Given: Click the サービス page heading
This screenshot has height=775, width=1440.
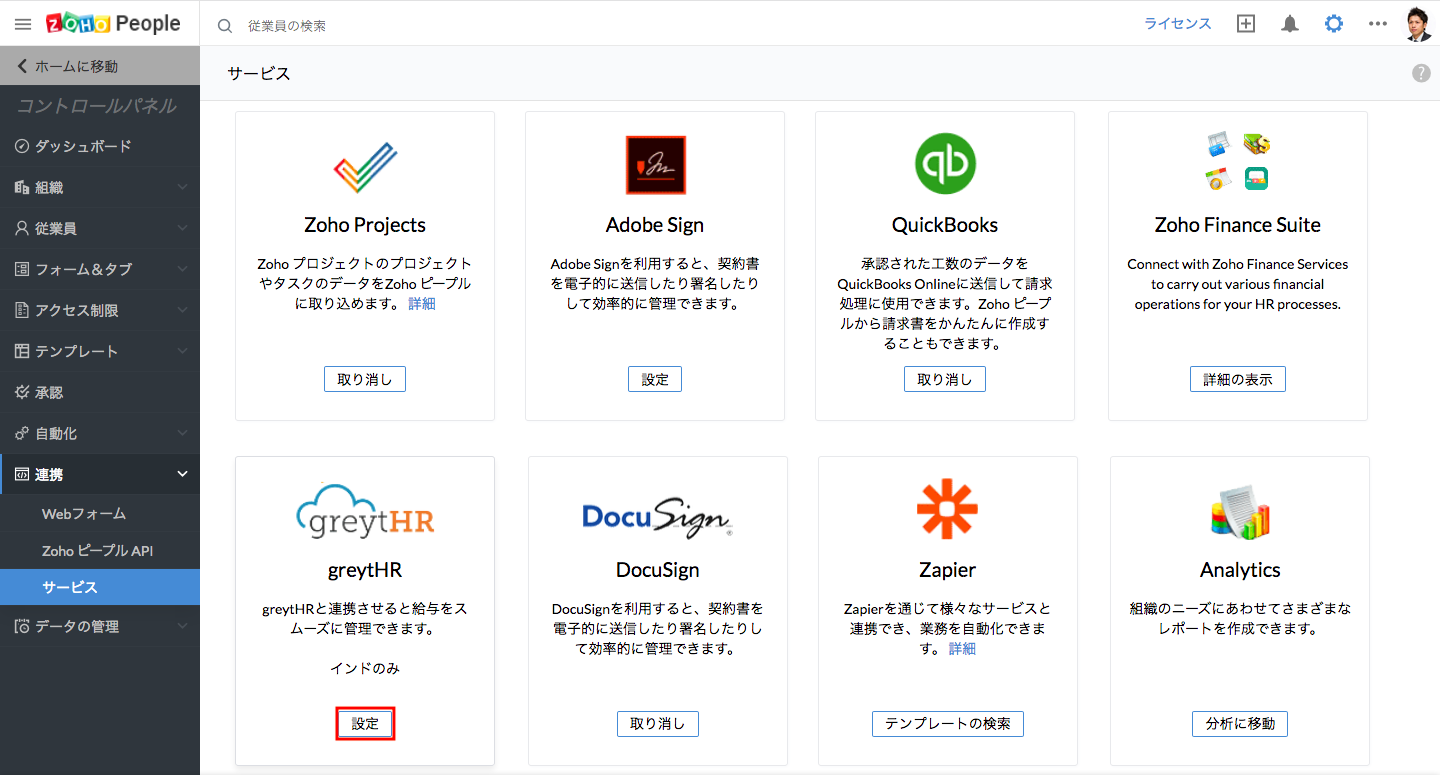Looking at the screenshot, I should pos(259,73).
